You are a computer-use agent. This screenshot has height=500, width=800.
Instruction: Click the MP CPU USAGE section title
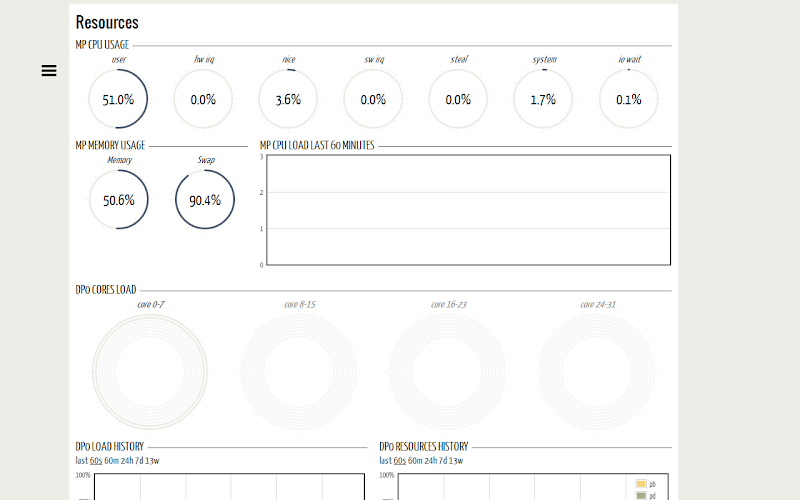[102, 45]
